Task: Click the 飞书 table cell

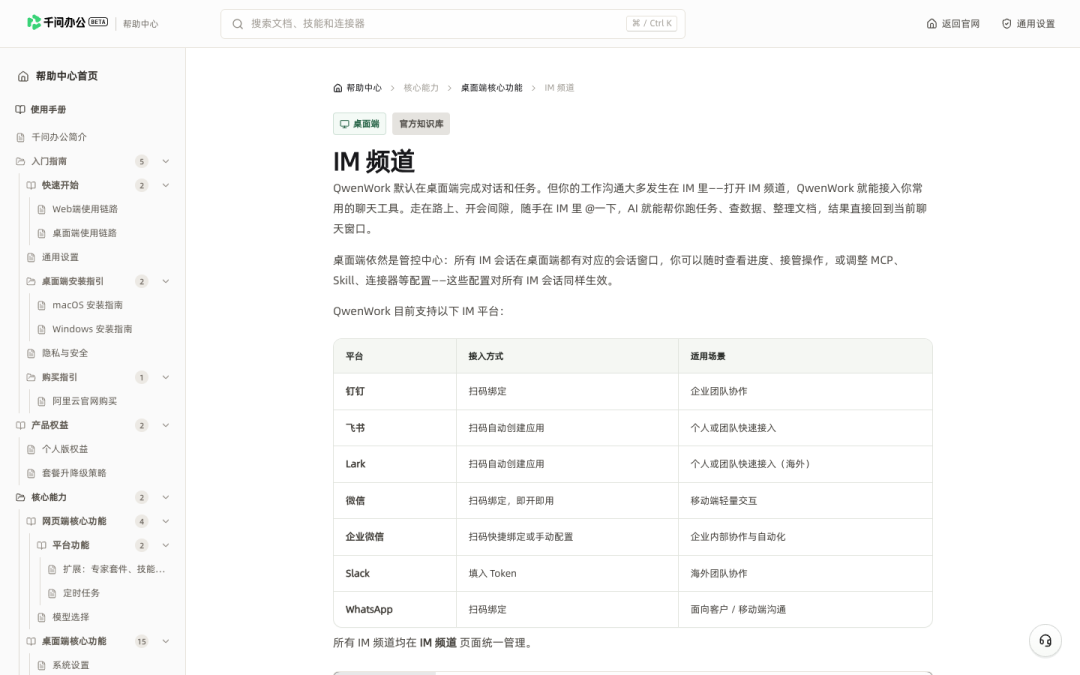Action: 395,428
